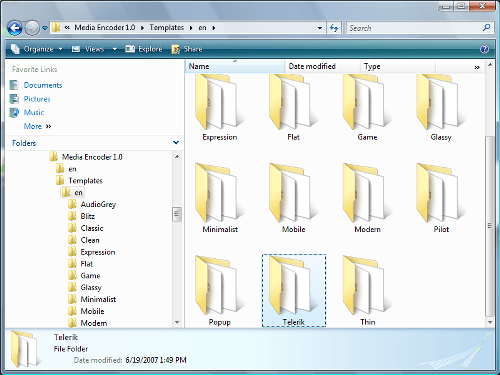Click the magnifier search icon

tap(487, 28)
